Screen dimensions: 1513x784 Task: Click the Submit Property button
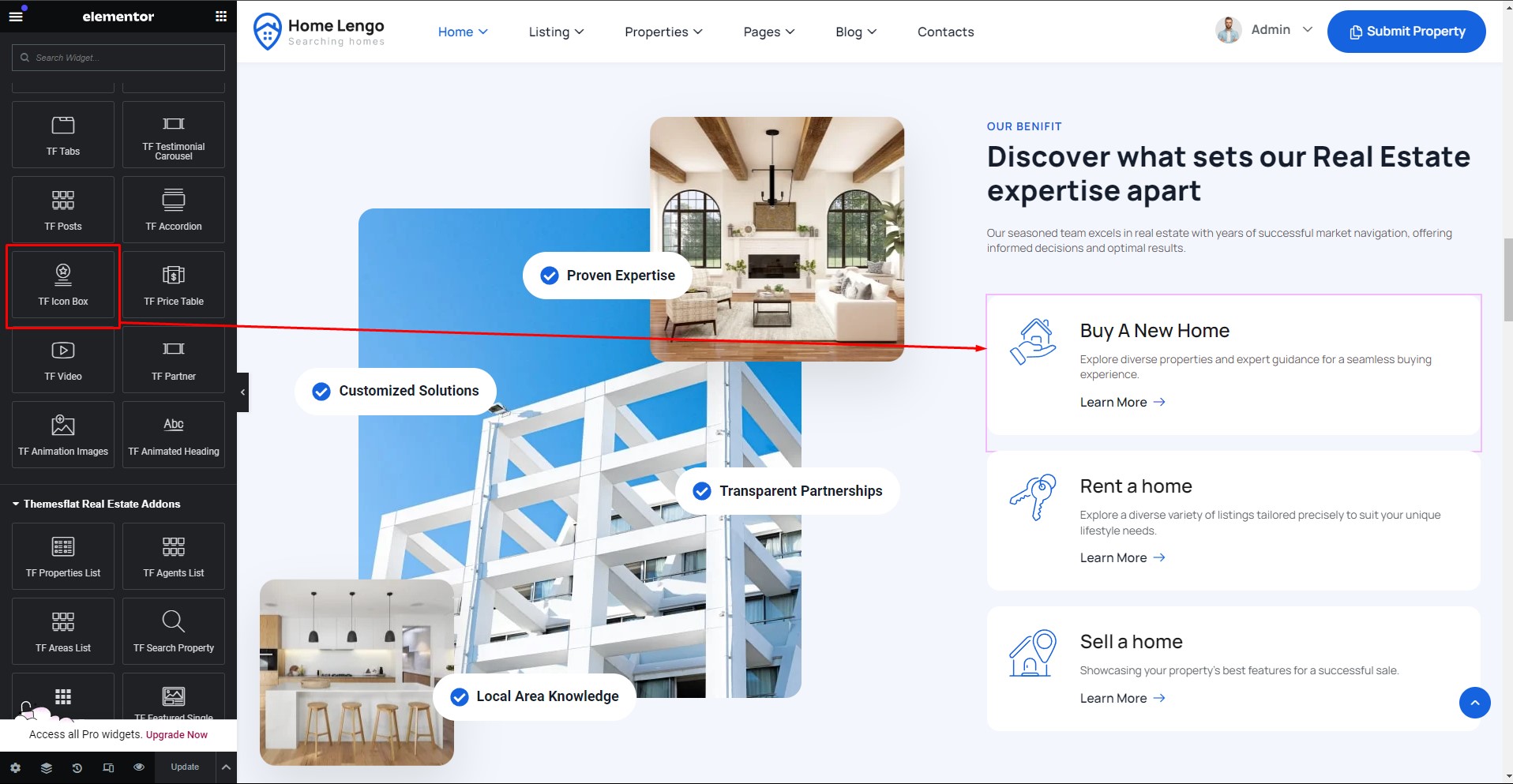(x=1406, y=32)
